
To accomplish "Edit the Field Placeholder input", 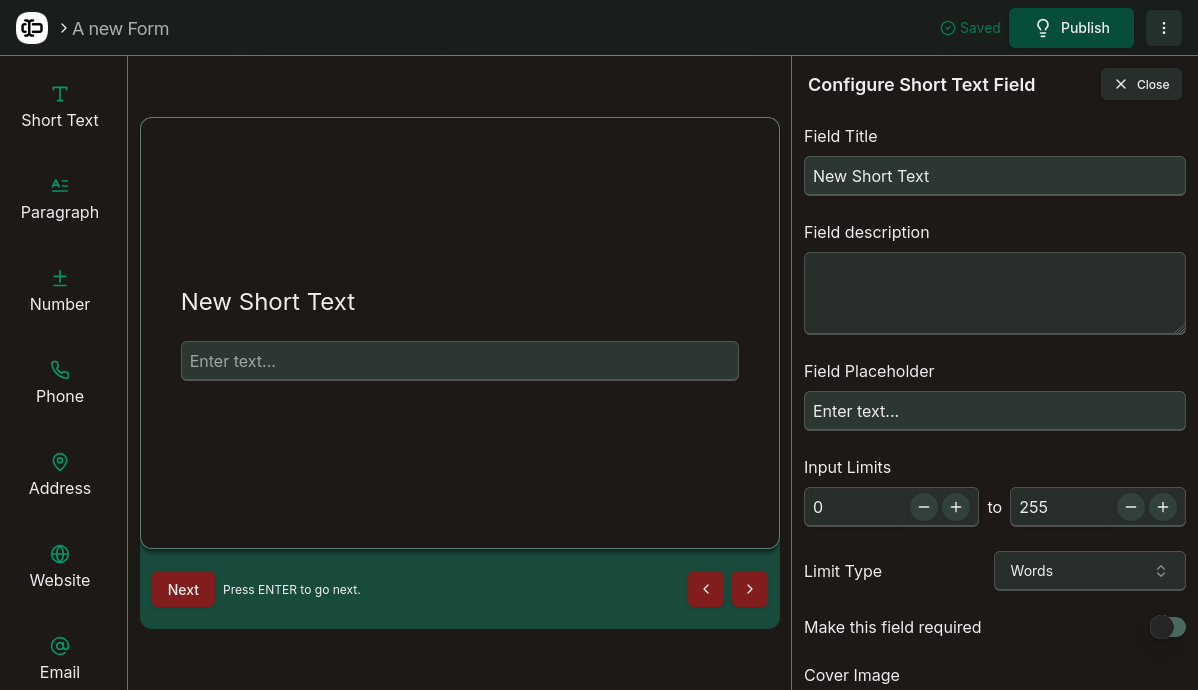I will pyautogui.click(x=995, y=411).
